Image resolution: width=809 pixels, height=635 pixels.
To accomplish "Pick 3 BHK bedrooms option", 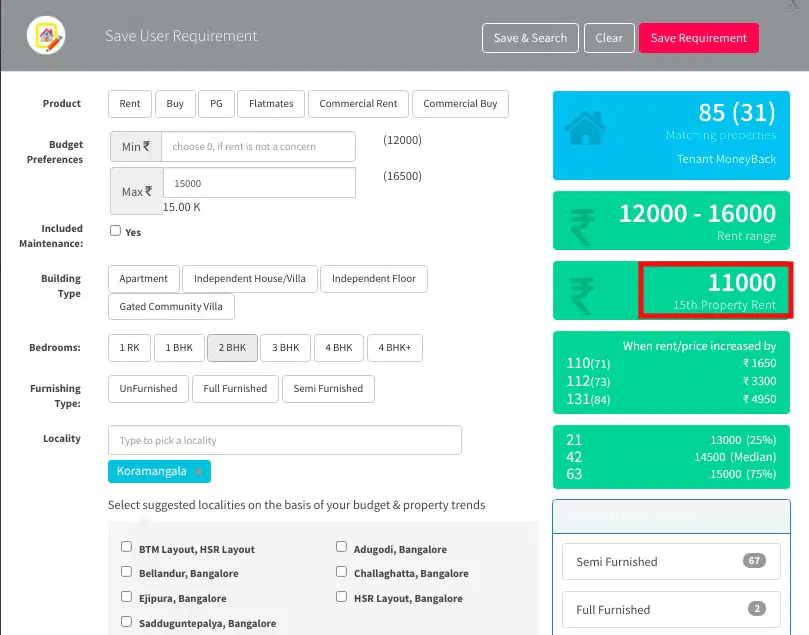I will pos(286,348).
